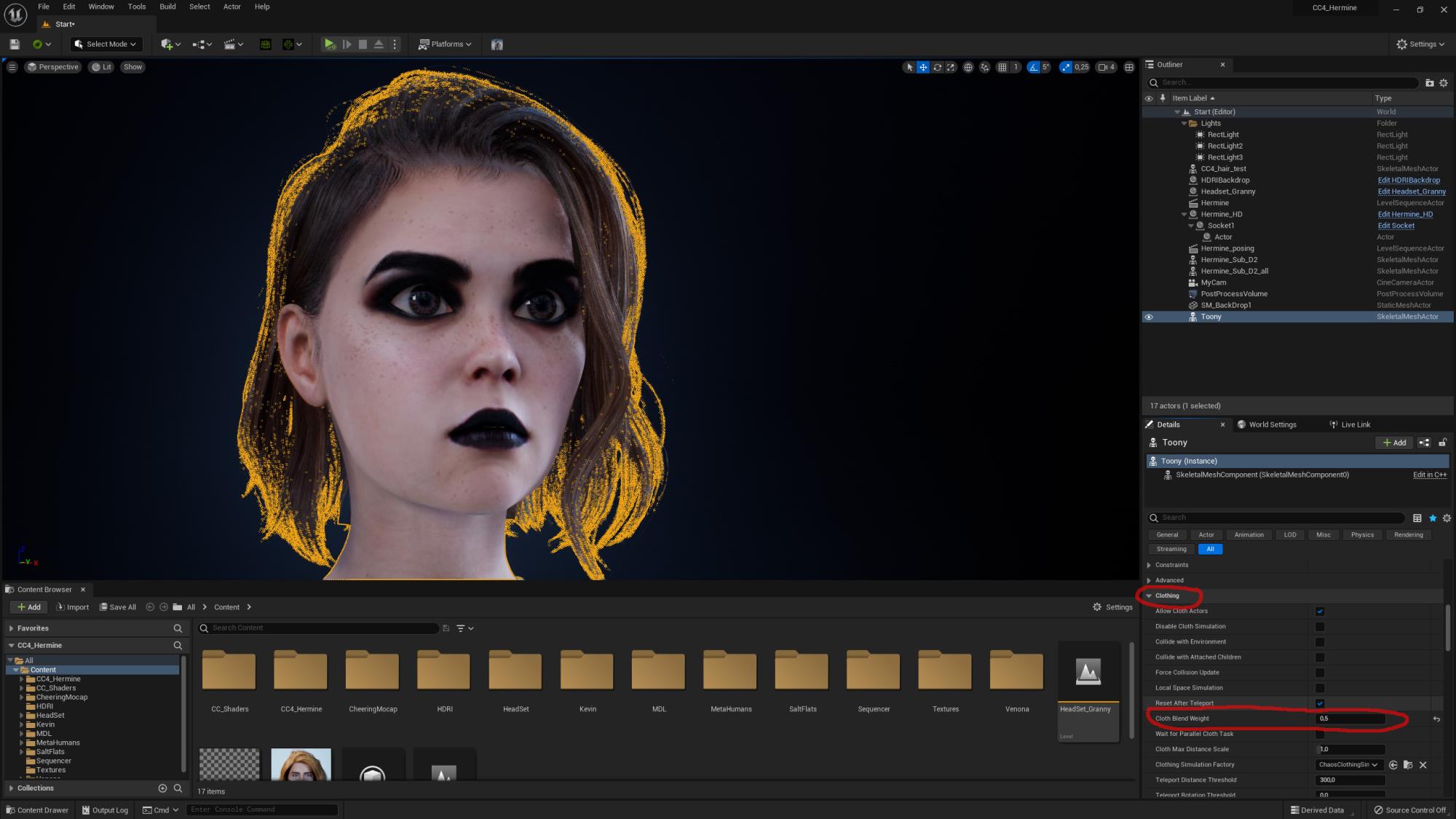Open the play options three-dot menu
Screen dimensions: 1456x819
tap(395, 44)
